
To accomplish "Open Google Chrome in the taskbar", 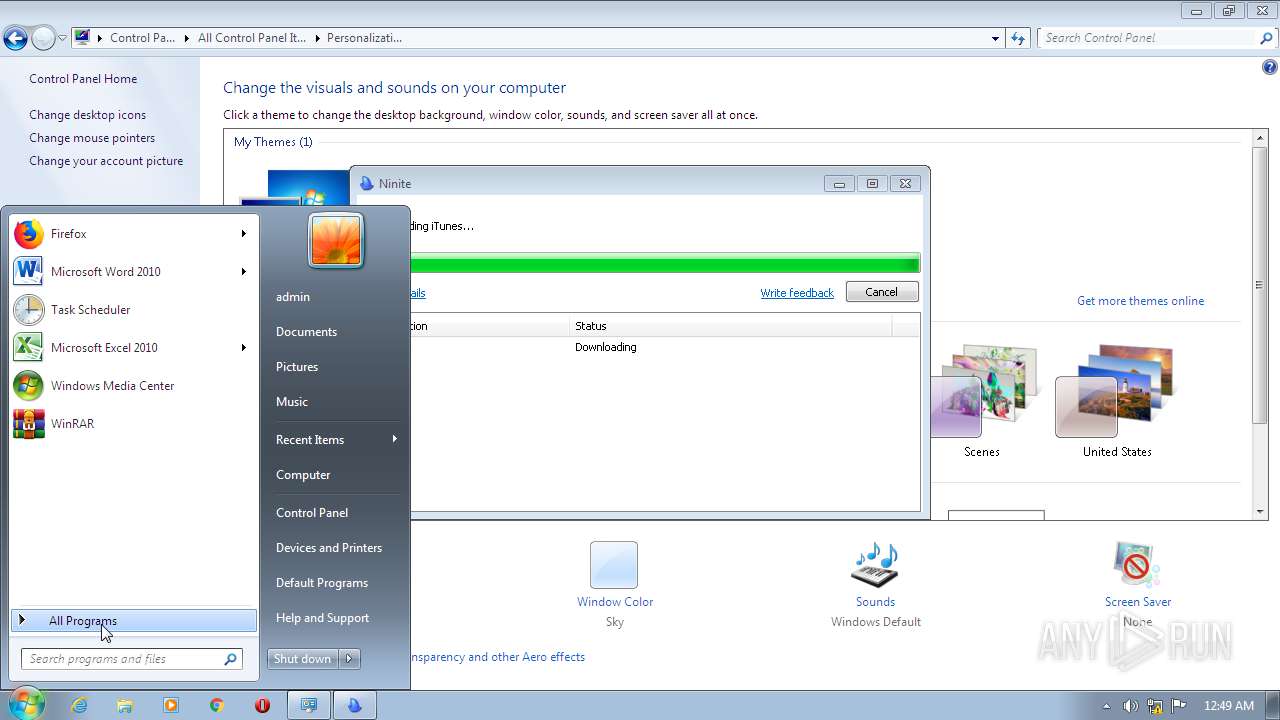I will pyautogui.click(x=217, y=705).
